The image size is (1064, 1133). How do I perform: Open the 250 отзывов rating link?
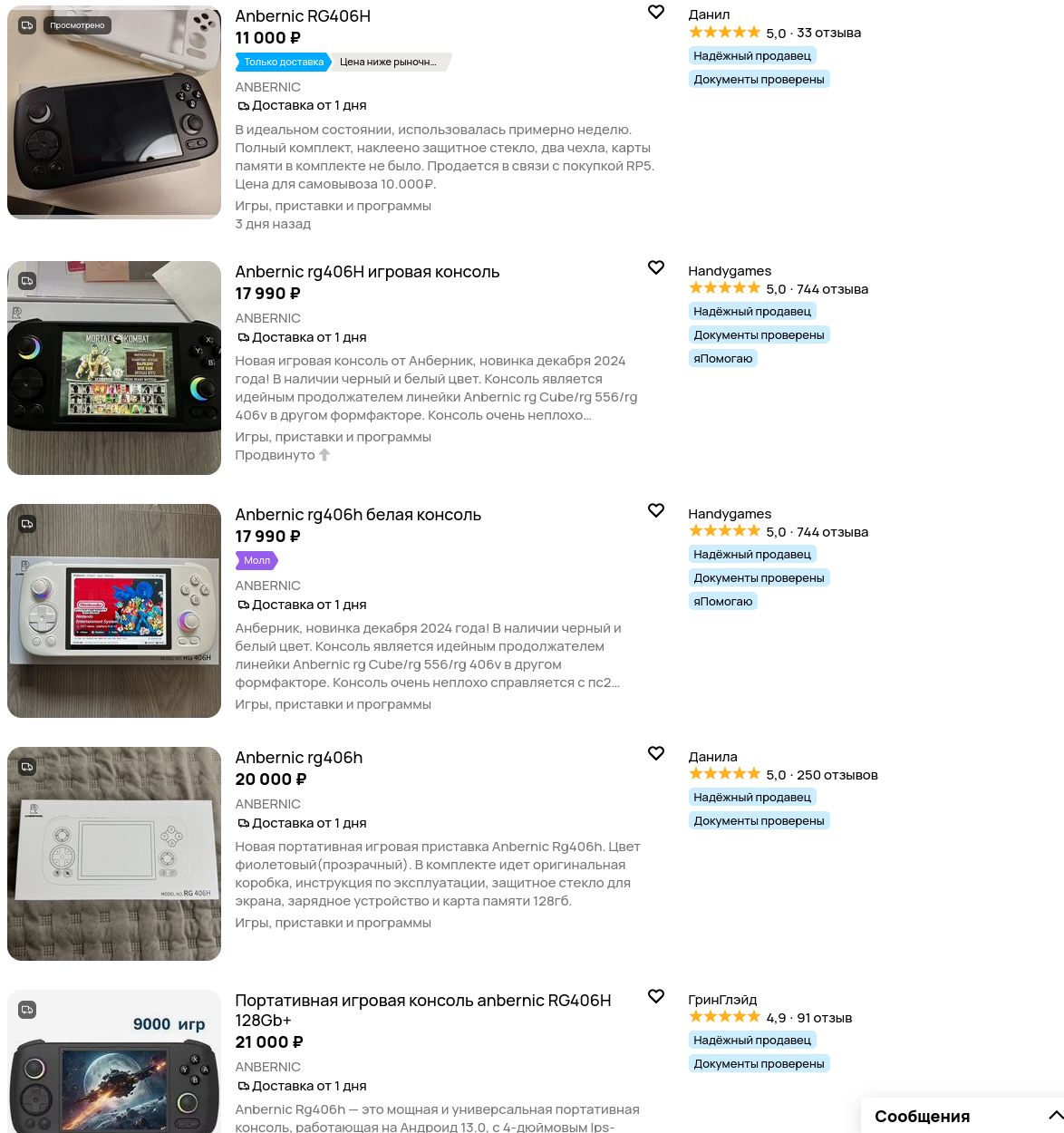point(837,775)
